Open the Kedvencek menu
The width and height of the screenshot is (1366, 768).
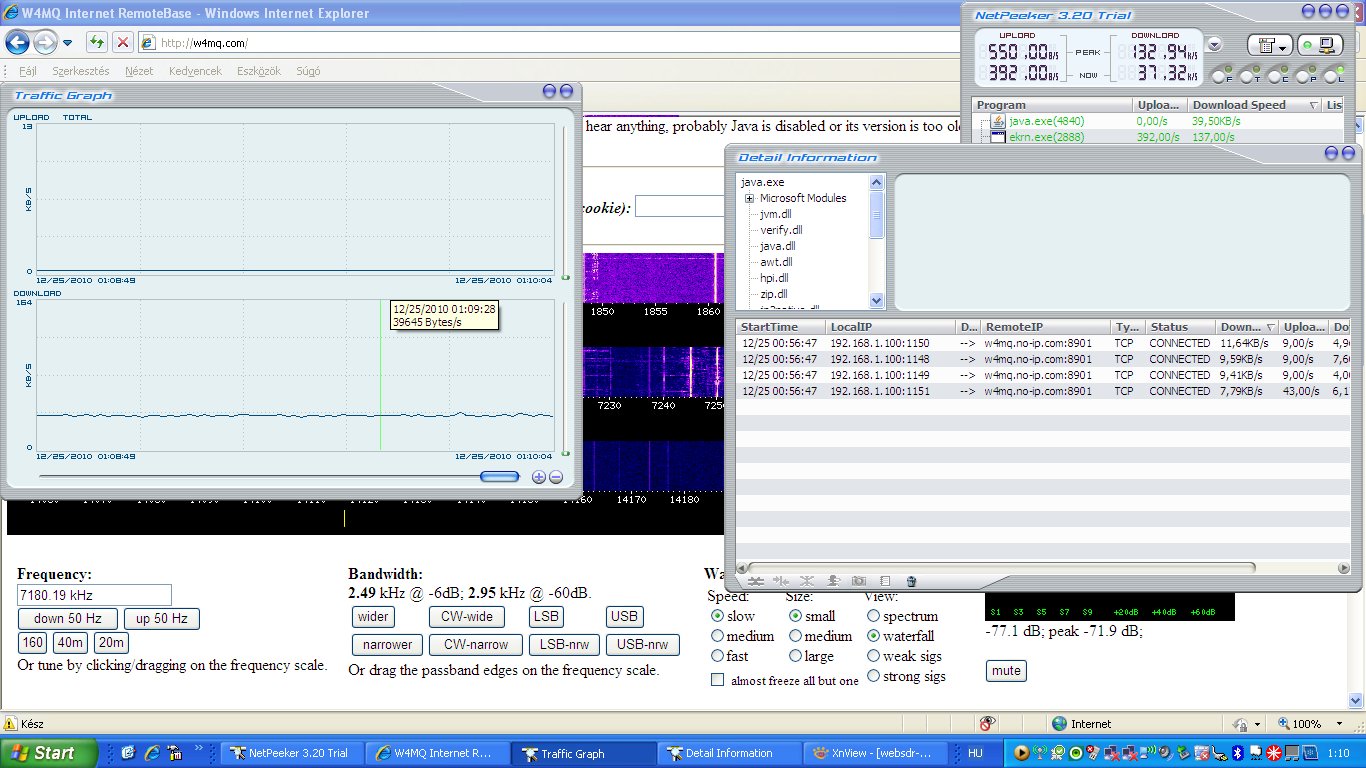pyautogui.click(x=195, y=71)
